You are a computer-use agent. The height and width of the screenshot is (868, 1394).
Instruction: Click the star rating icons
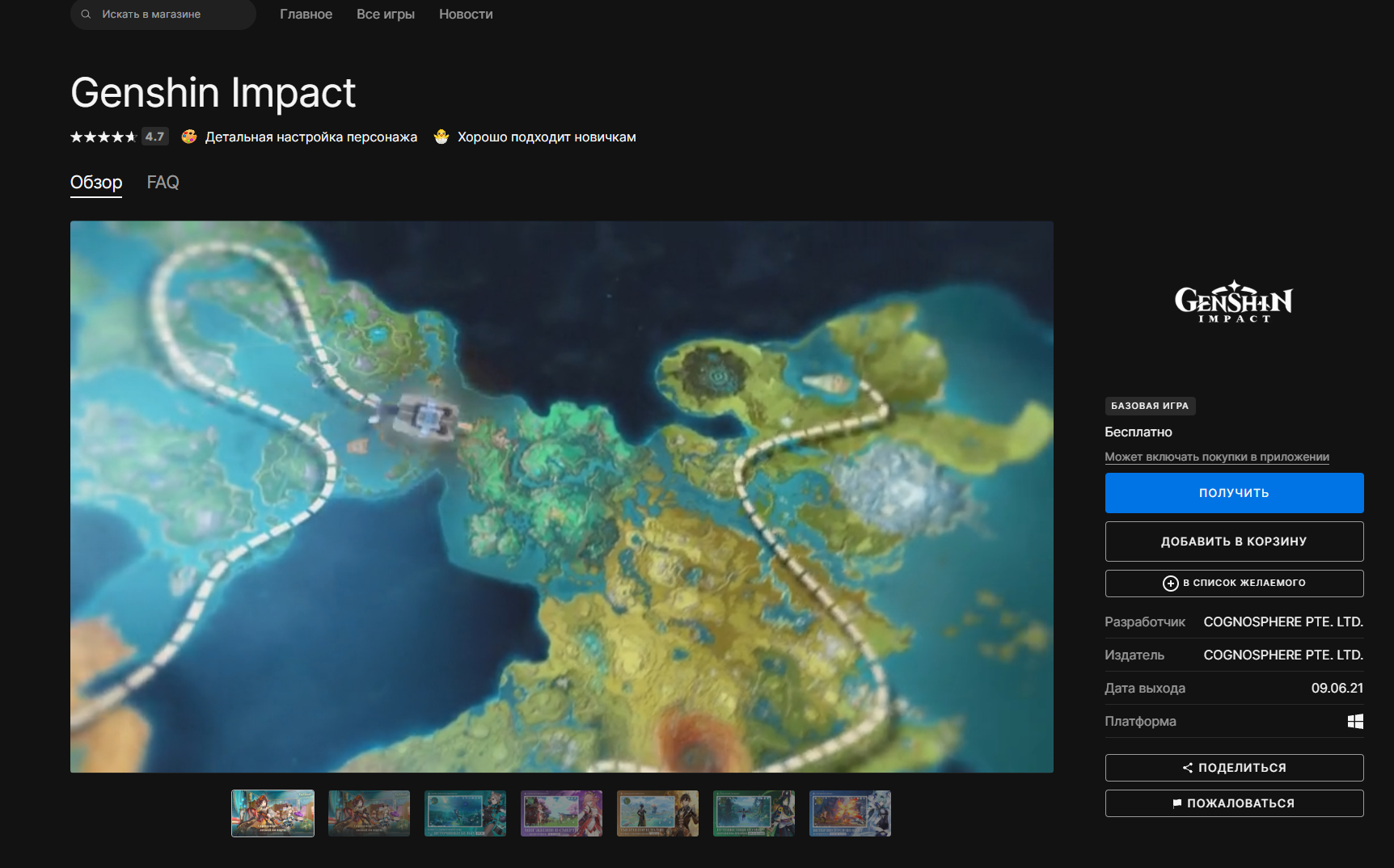click(103, 137)
